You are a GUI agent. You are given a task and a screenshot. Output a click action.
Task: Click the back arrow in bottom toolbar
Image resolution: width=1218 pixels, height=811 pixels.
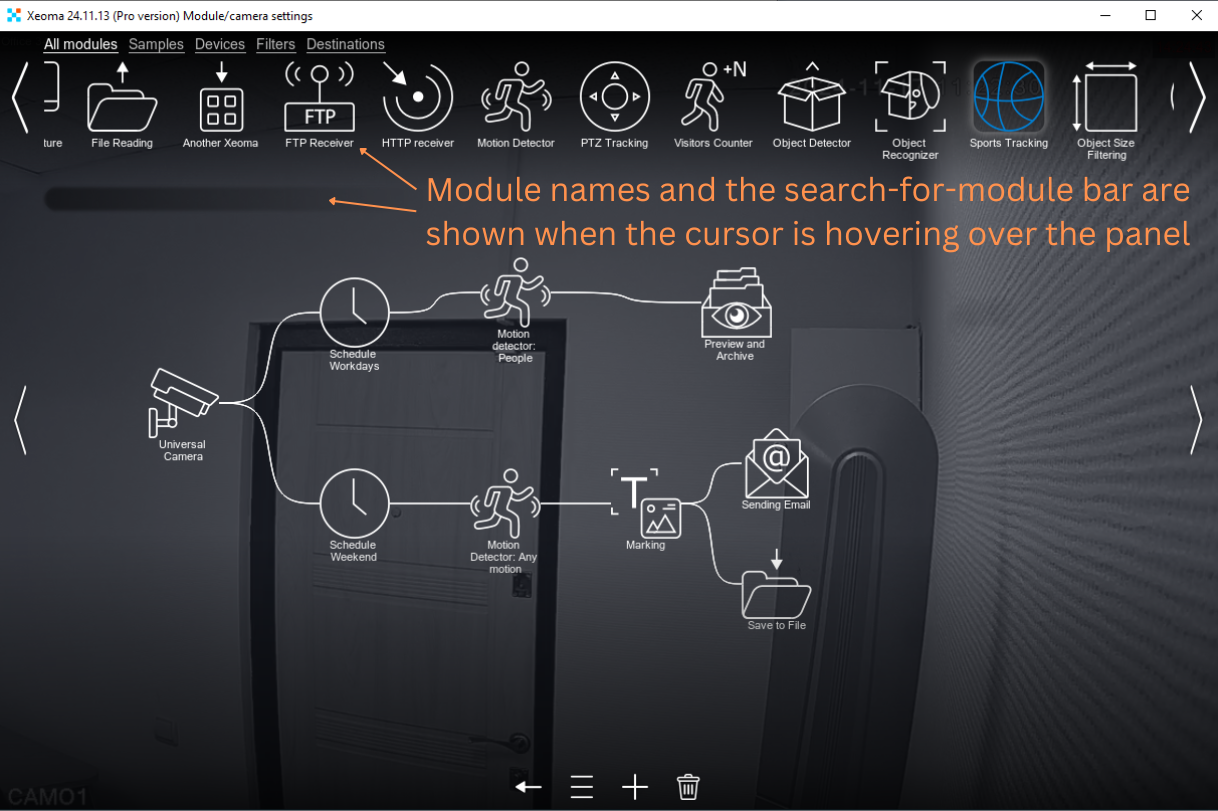528,787
